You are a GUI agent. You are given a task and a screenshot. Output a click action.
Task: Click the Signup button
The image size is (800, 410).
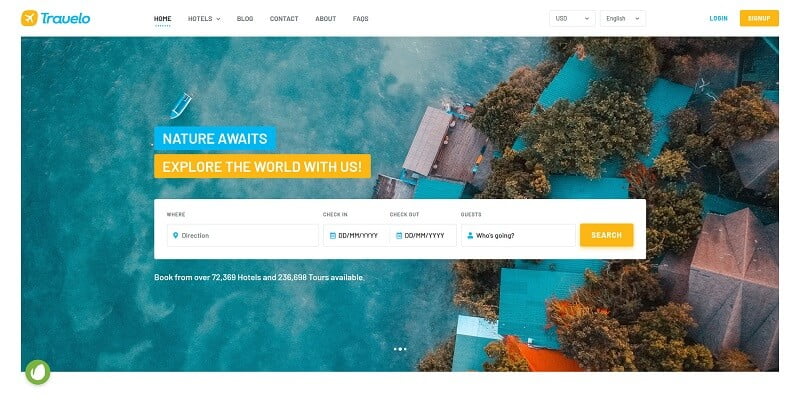[759, 18]
